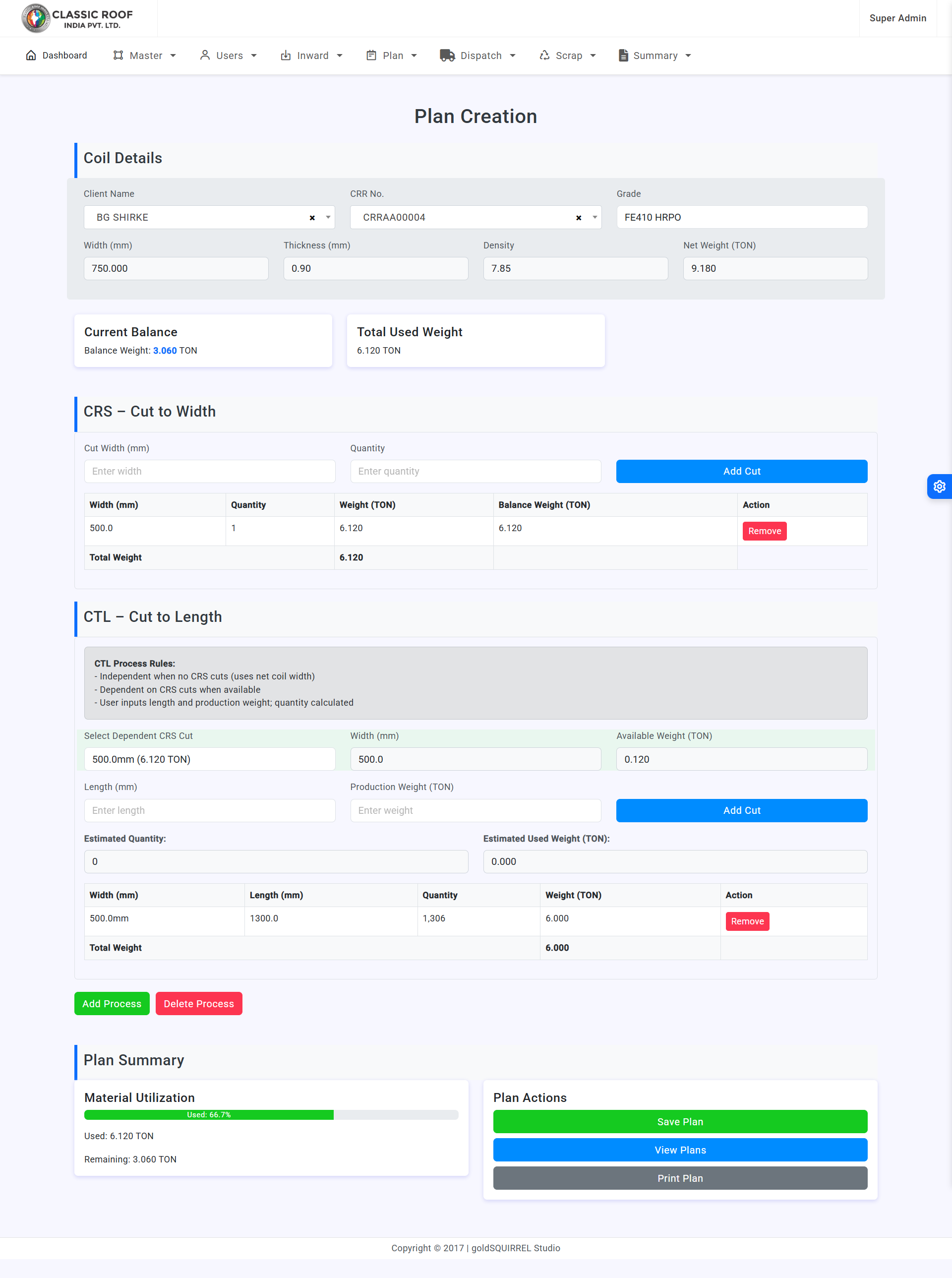
Task: Clear the BG SHIRKE client selection
Action: (x=312, y=218)
